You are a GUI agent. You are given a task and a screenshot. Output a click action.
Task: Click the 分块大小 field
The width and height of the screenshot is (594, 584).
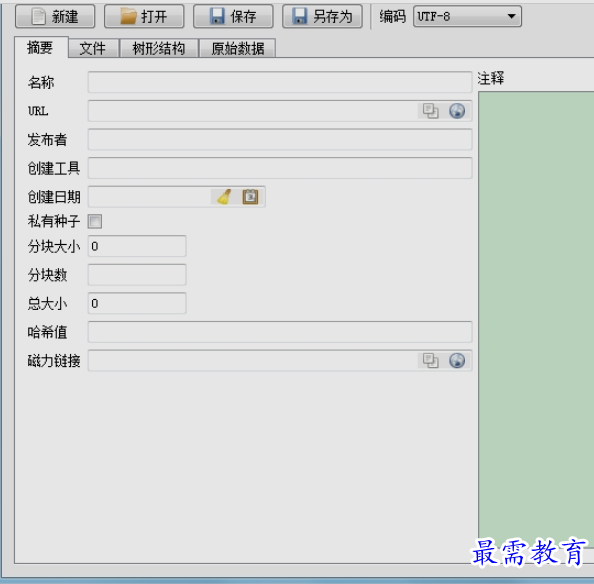point(137,246)
